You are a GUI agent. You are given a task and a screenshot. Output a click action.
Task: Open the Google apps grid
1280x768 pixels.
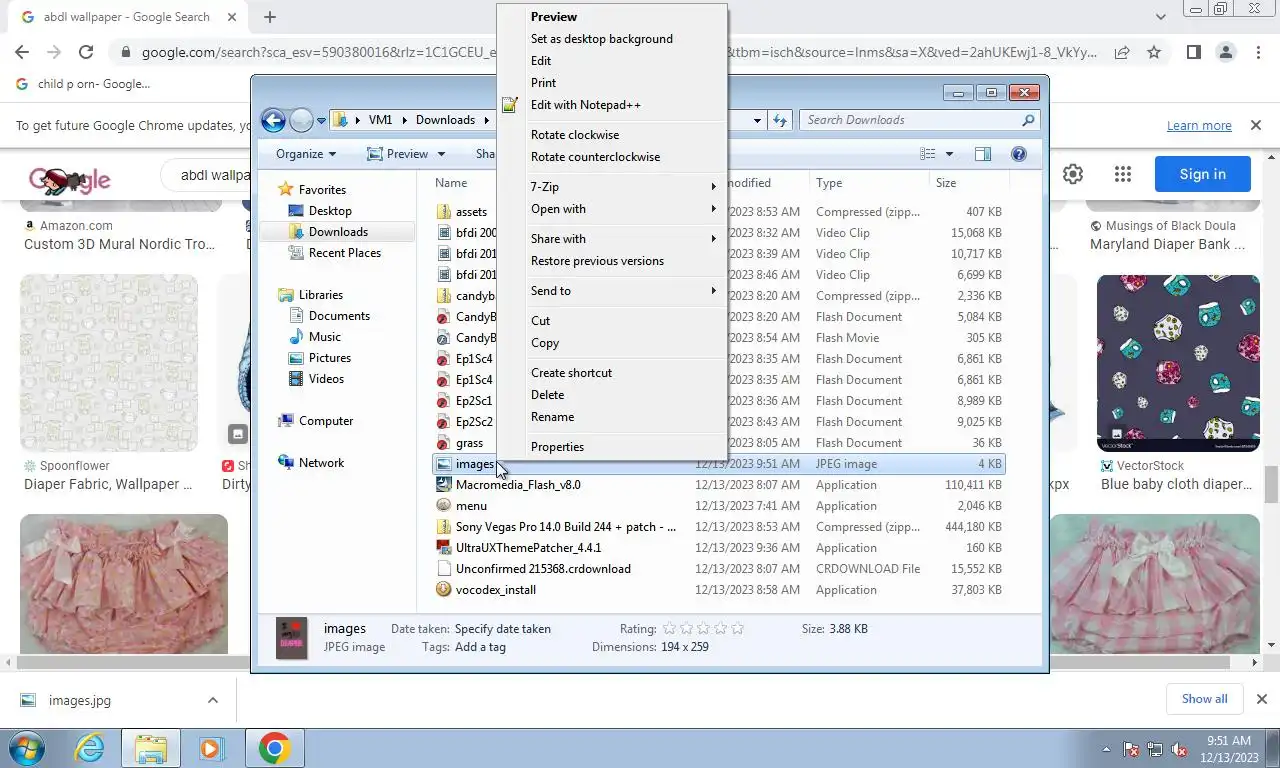pos(1123,174)
